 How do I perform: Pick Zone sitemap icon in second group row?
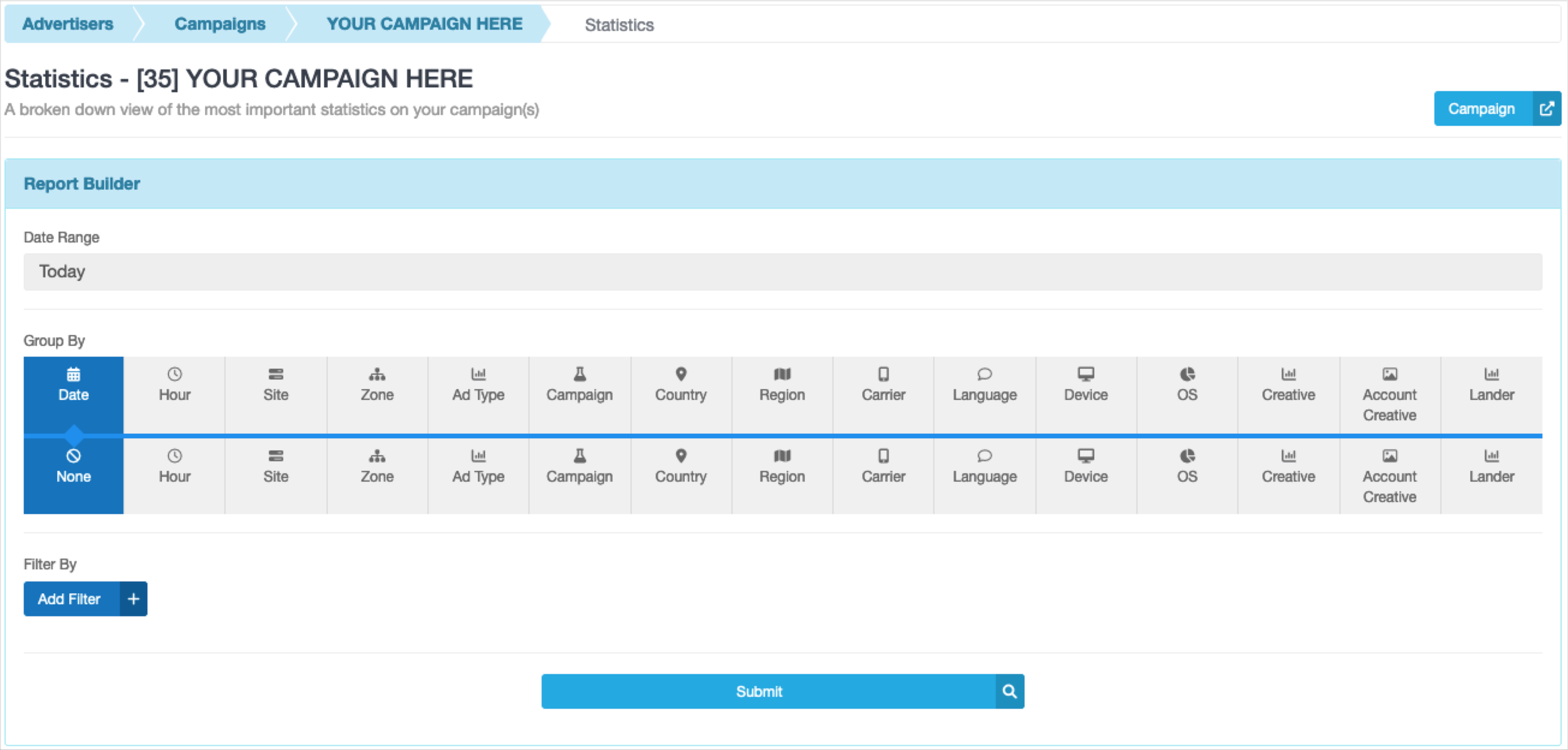[x=377, y=456]
